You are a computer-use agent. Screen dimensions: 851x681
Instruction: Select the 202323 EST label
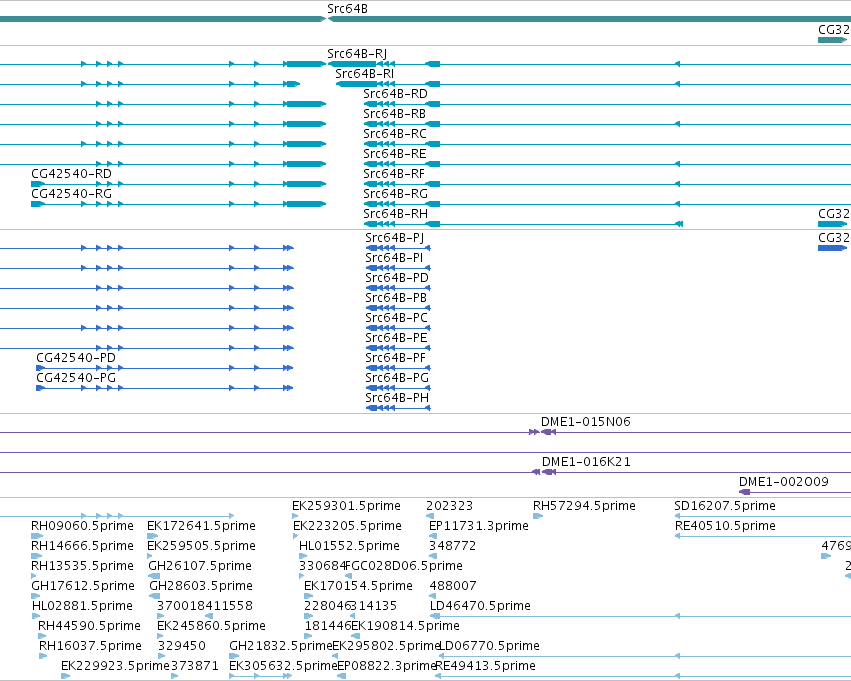tap(449, 507)
